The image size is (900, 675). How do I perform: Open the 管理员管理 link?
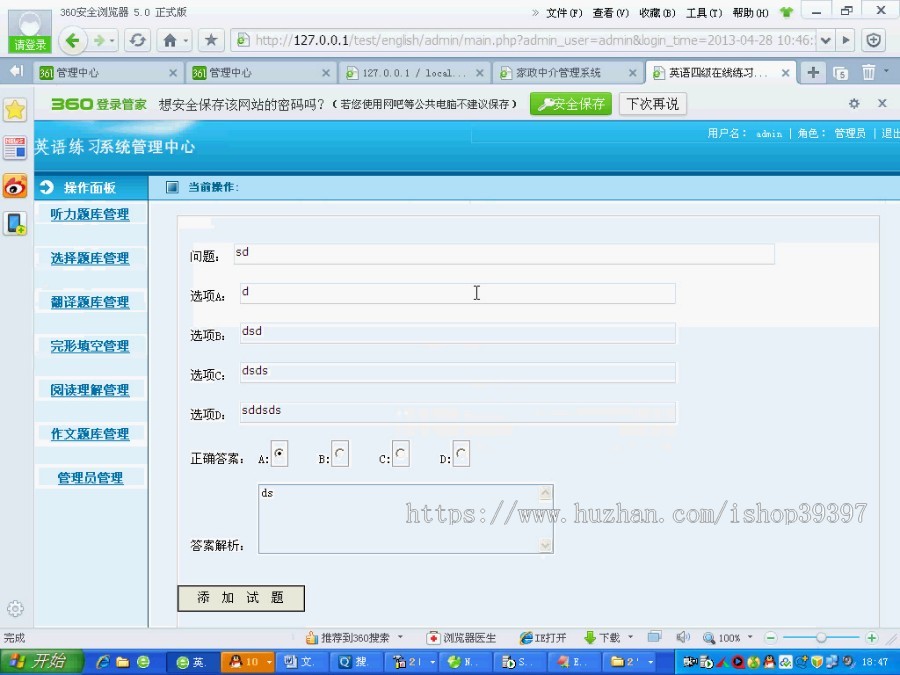click(90, 478)
